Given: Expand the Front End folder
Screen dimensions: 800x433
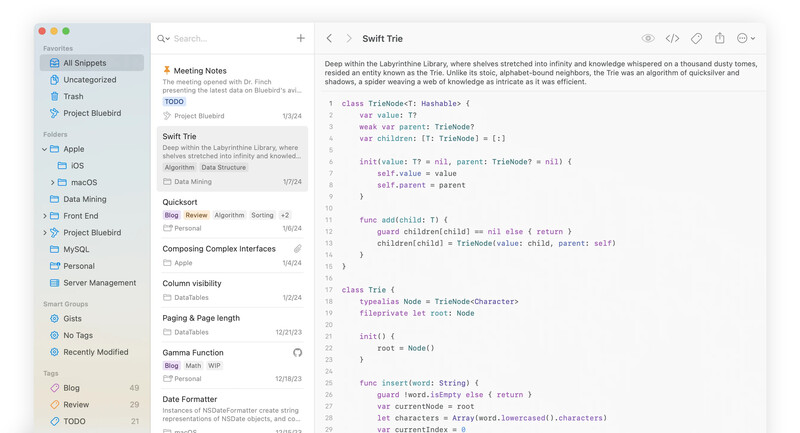Looking at the screenshot, I should [x=44, y=216].
